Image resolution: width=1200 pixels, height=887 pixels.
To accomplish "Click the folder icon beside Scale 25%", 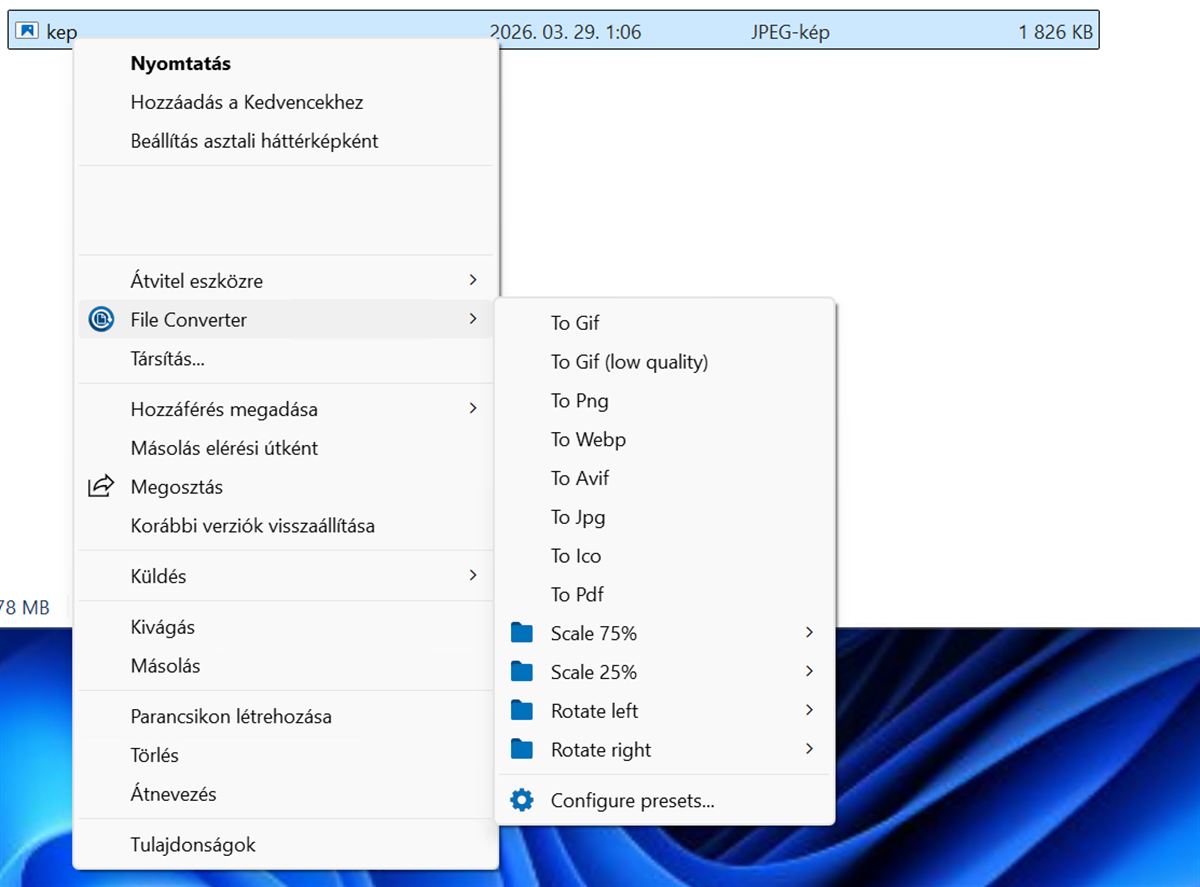I will 521,671.
